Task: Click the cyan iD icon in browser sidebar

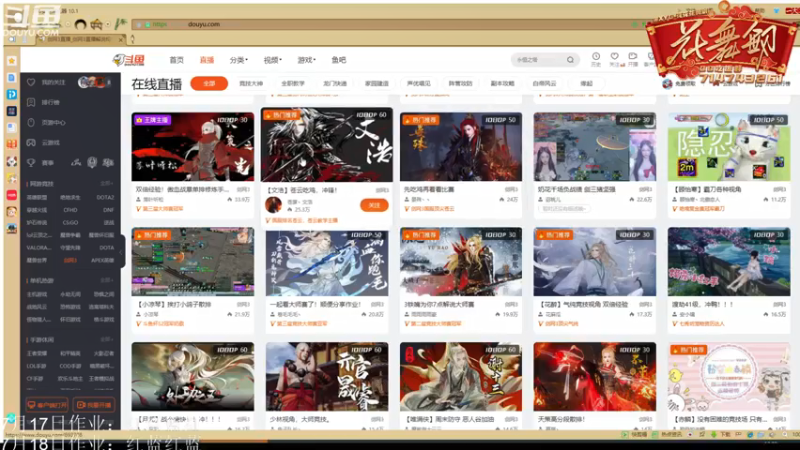Action: pos(12,94)
